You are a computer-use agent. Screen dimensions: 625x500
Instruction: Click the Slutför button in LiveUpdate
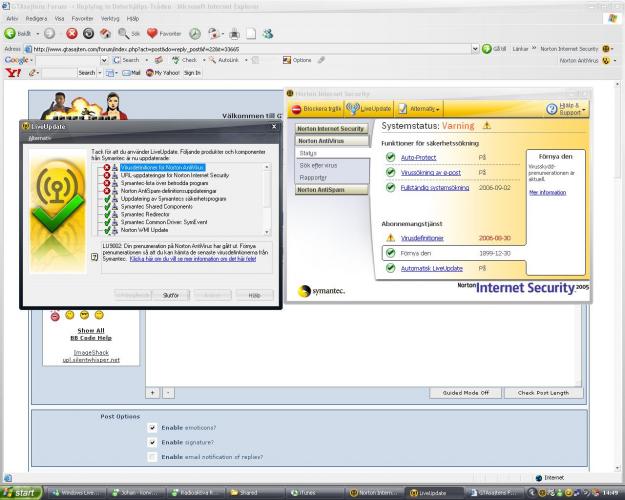pyautogui.click(x=171, y=295)
